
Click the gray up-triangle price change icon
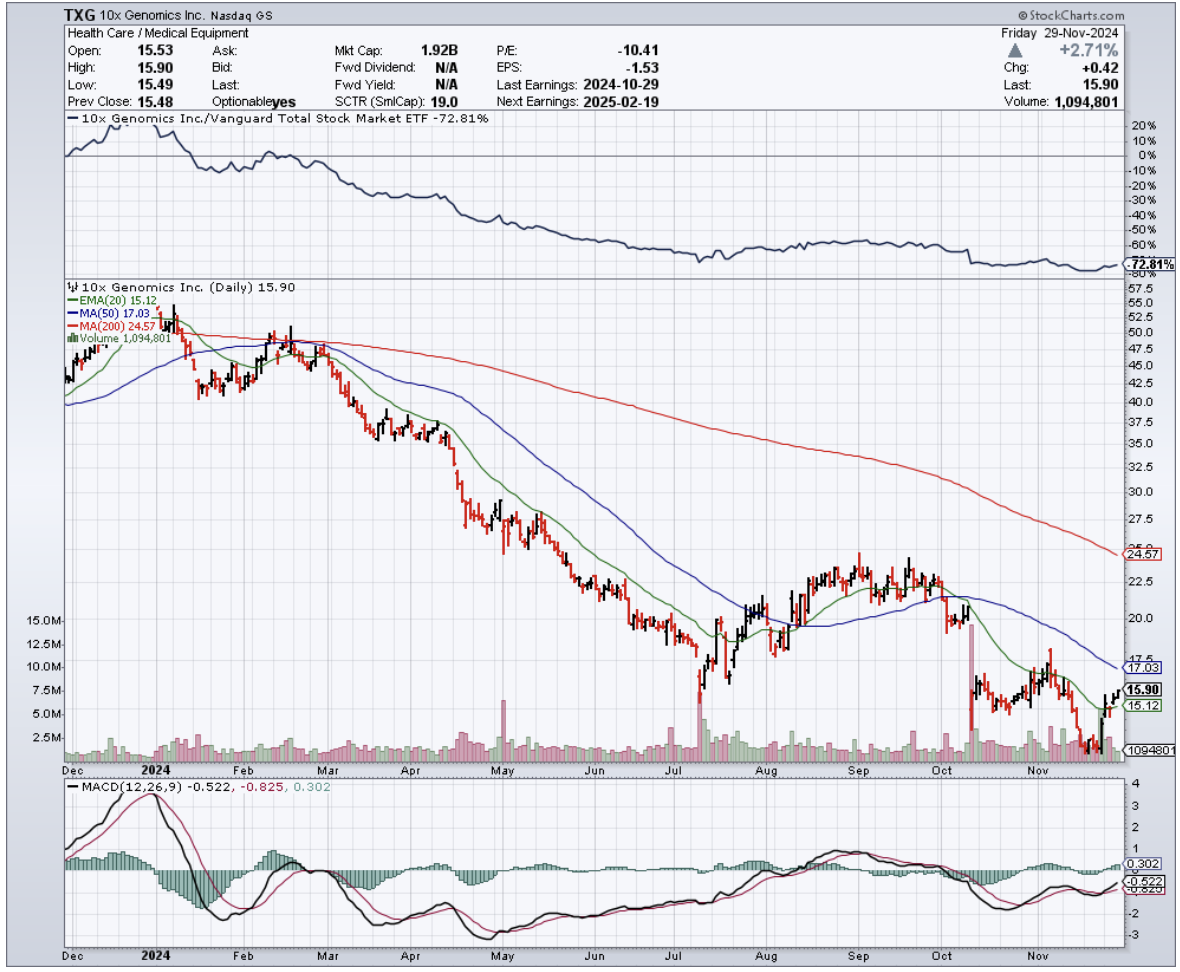tap(1016, 50)
